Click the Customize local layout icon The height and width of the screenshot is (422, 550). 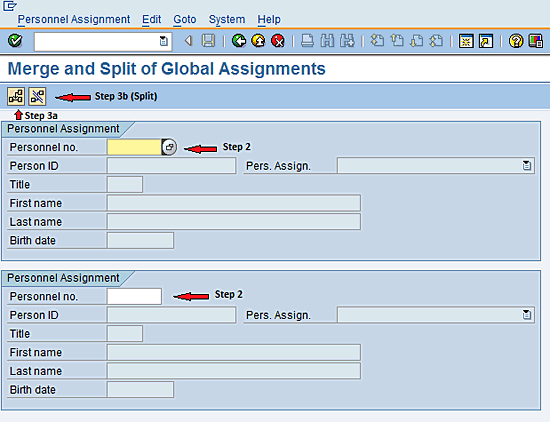(536, 41)
